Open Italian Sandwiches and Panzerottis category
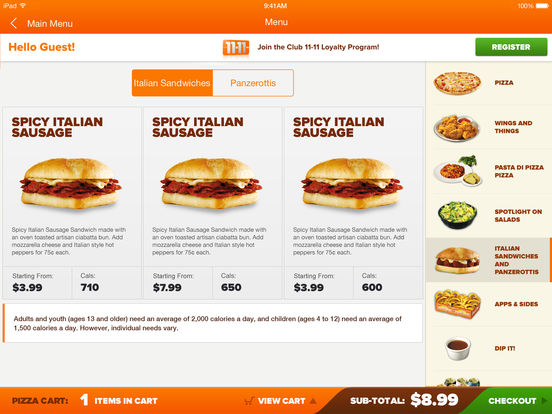This screenshot has height=414, width=552. [488, 260]
